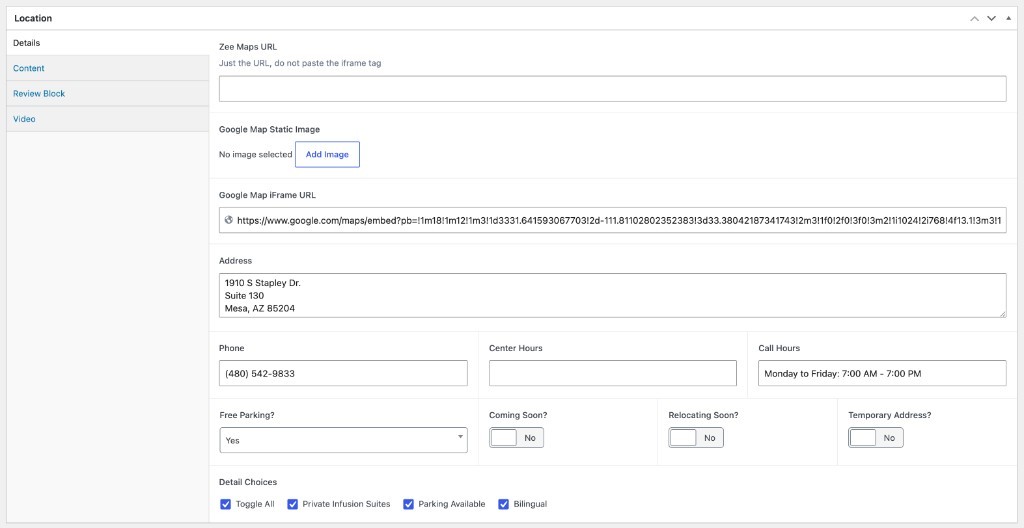Toggle the Coming Soon switch

[517, 438]
